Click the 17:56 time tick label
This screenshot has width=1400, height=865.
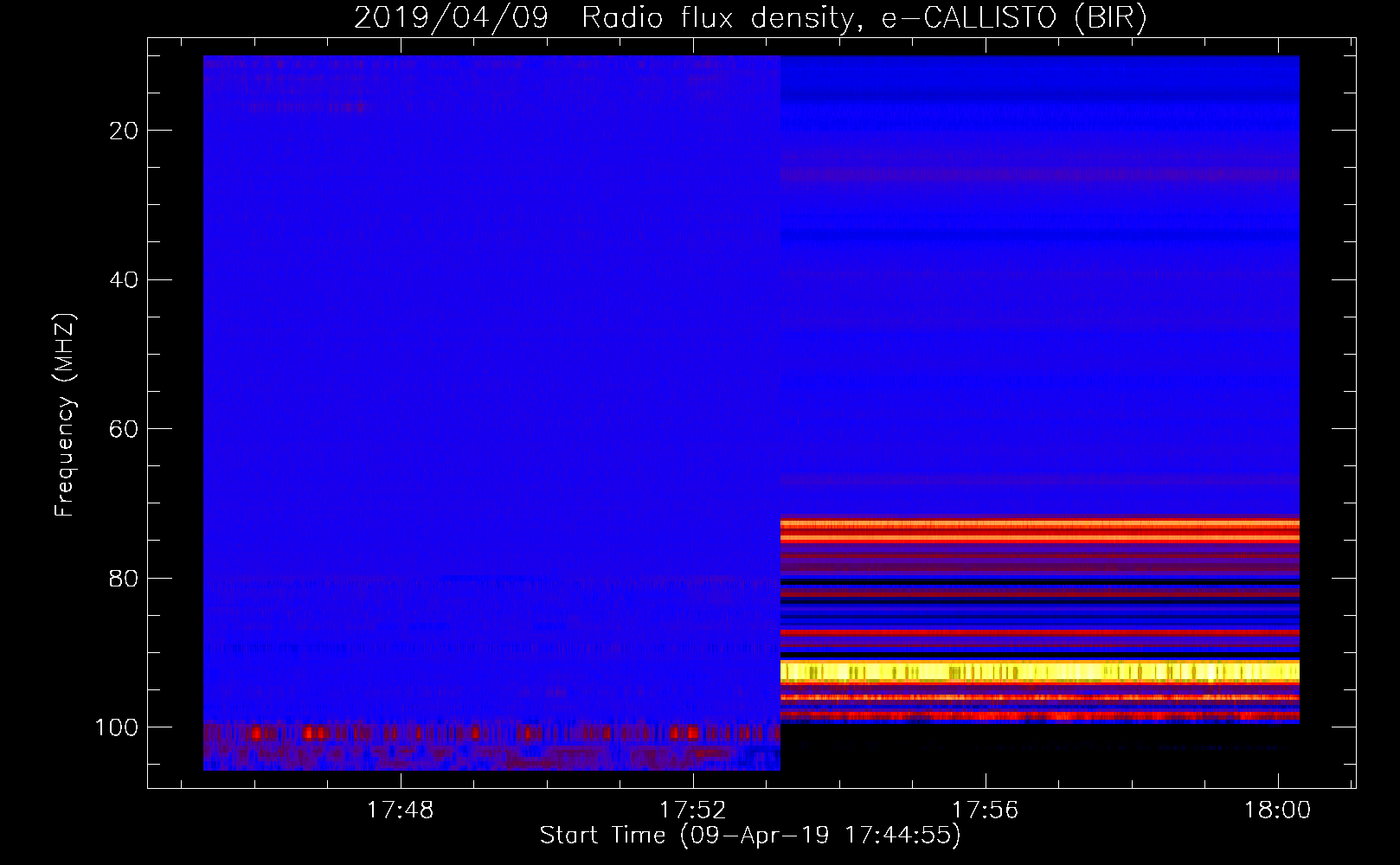985,811
